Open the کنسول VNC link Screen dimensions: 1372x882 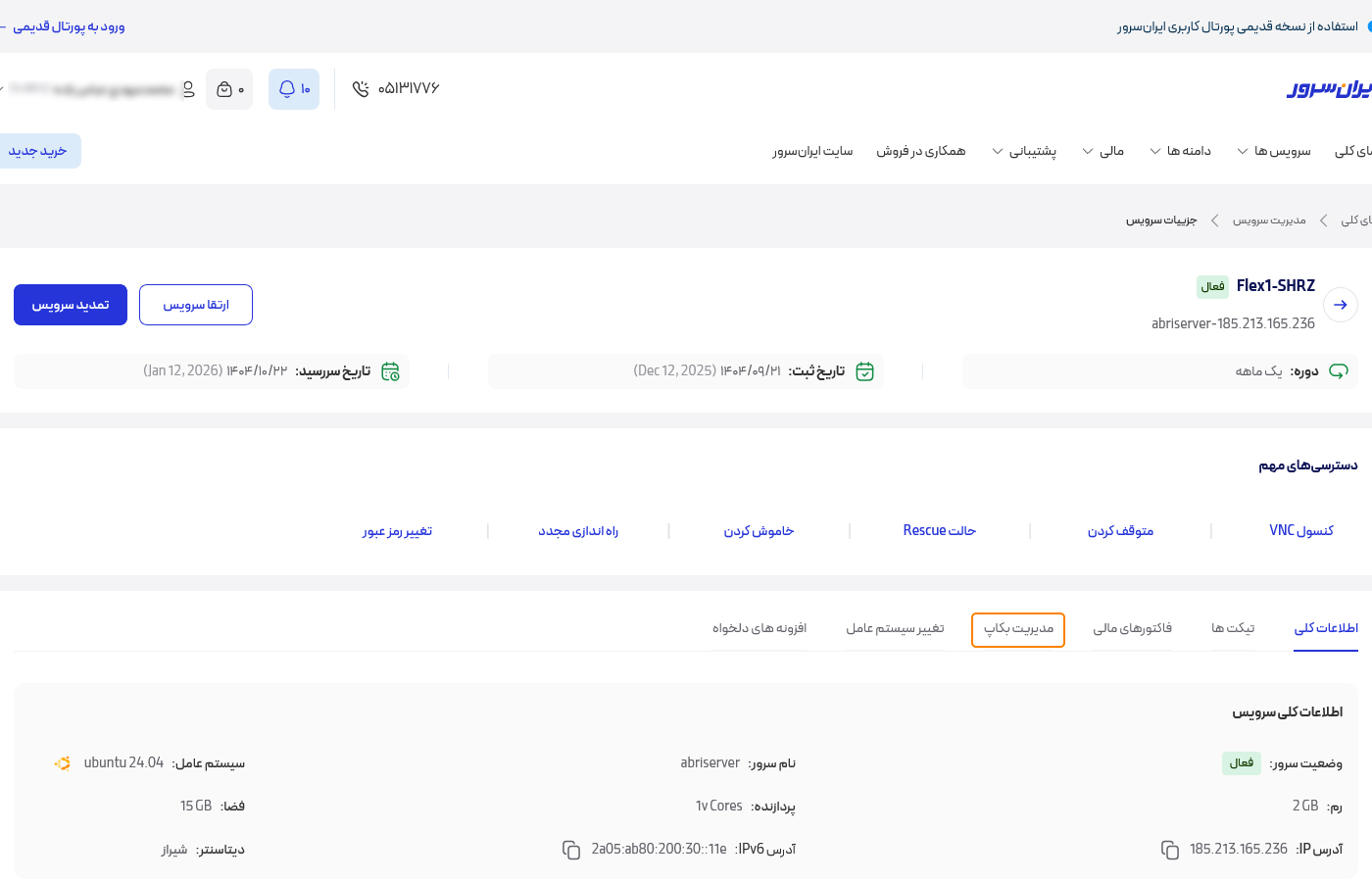tap(1300, 530)
